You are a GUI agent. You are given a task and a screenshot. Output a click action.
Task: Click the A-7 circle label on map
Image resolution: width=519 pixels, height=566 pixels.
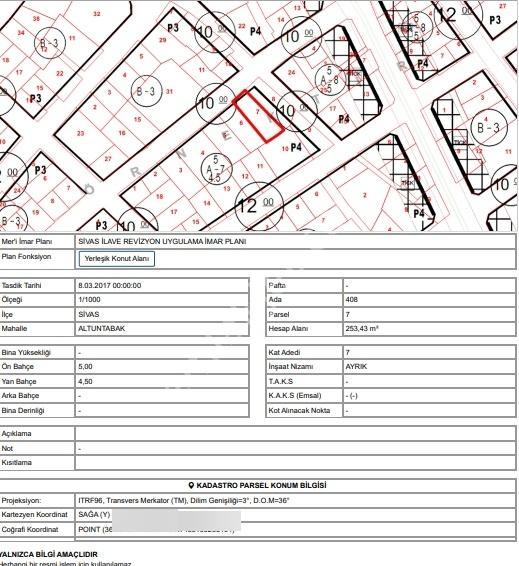click(216, 169)
